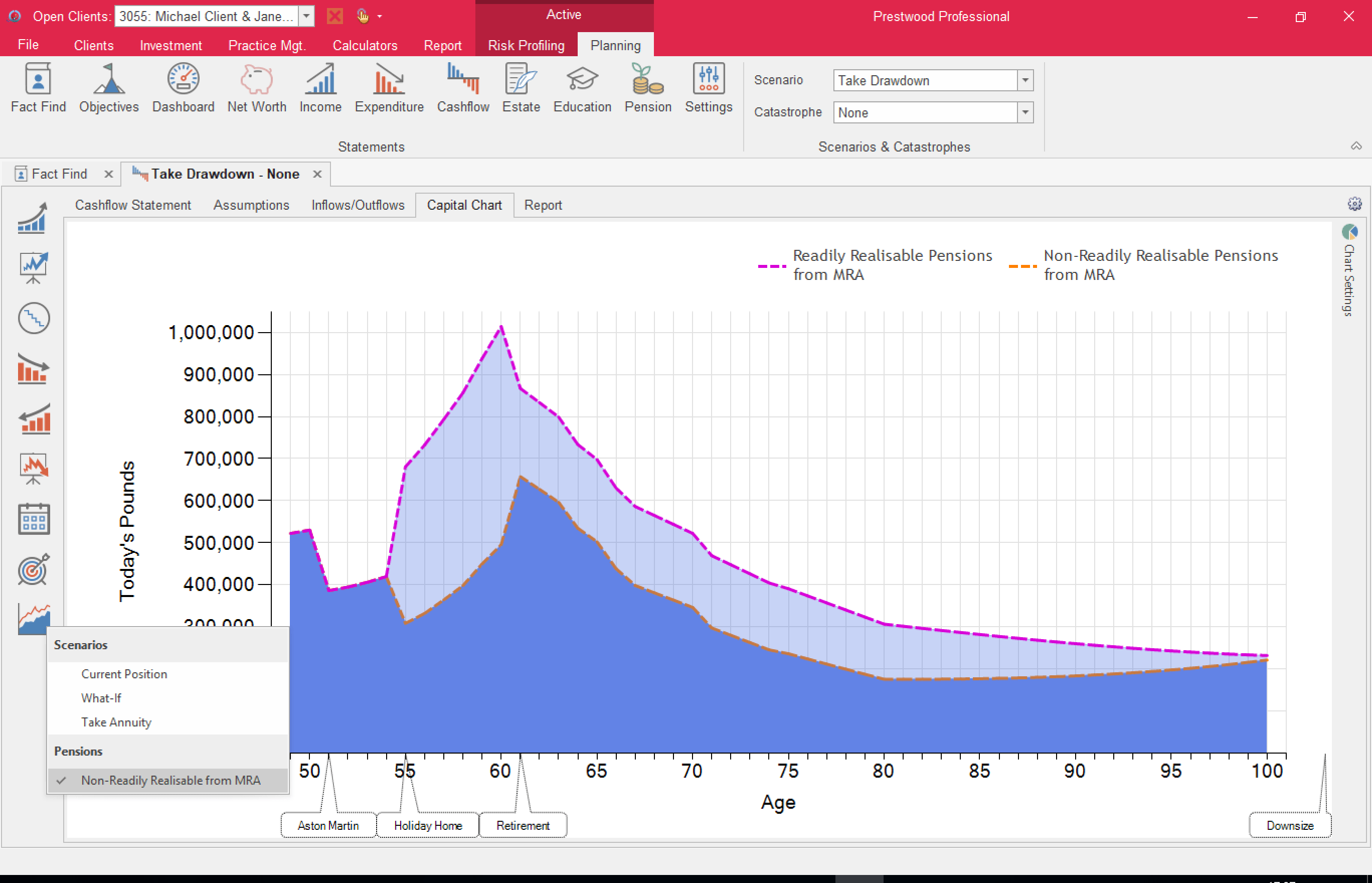
Task: Select the Assumptions tab
Action: coord(250,205)
